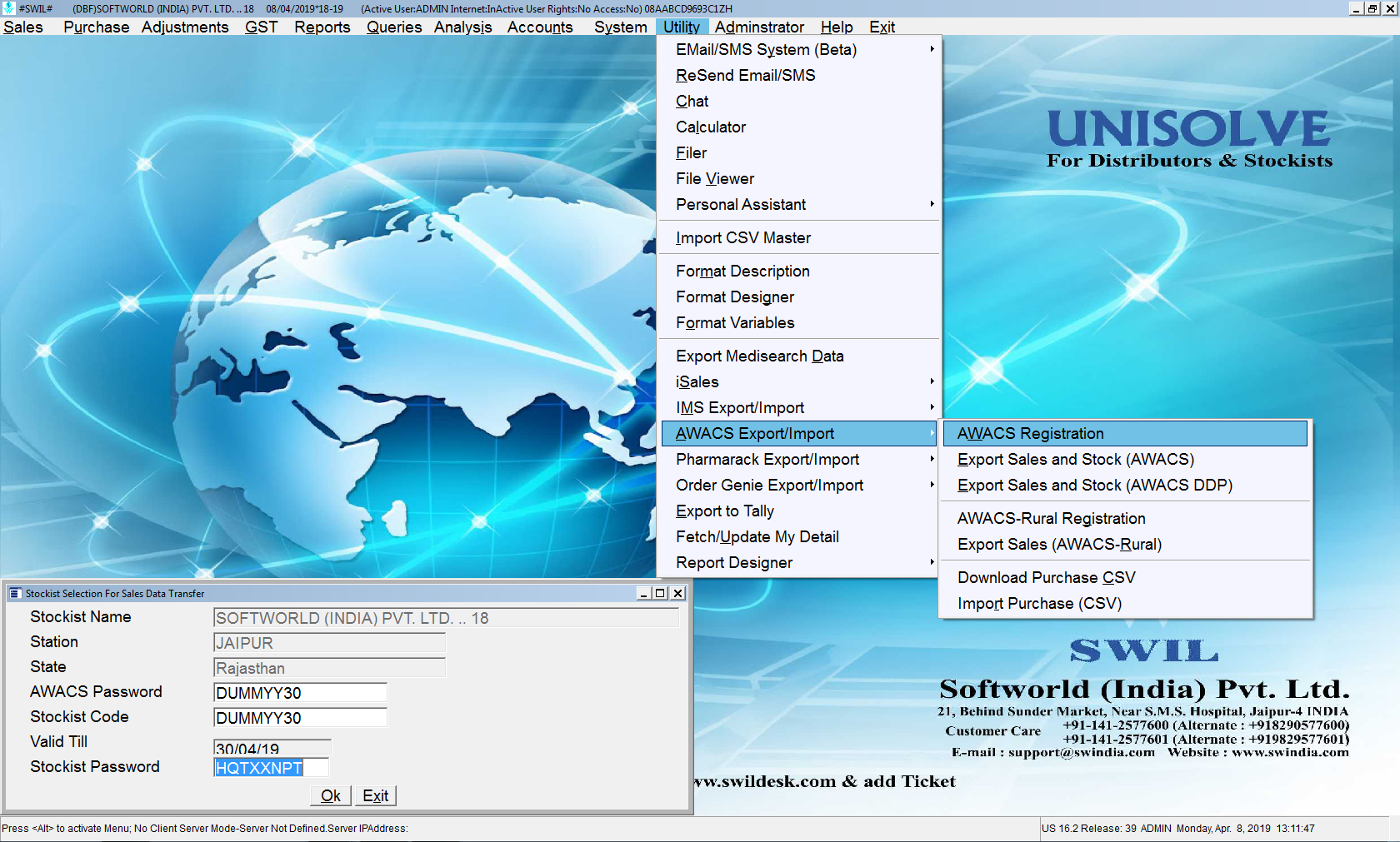
Task: Launch the Calculator utility
Action: (x=801, y=127)
